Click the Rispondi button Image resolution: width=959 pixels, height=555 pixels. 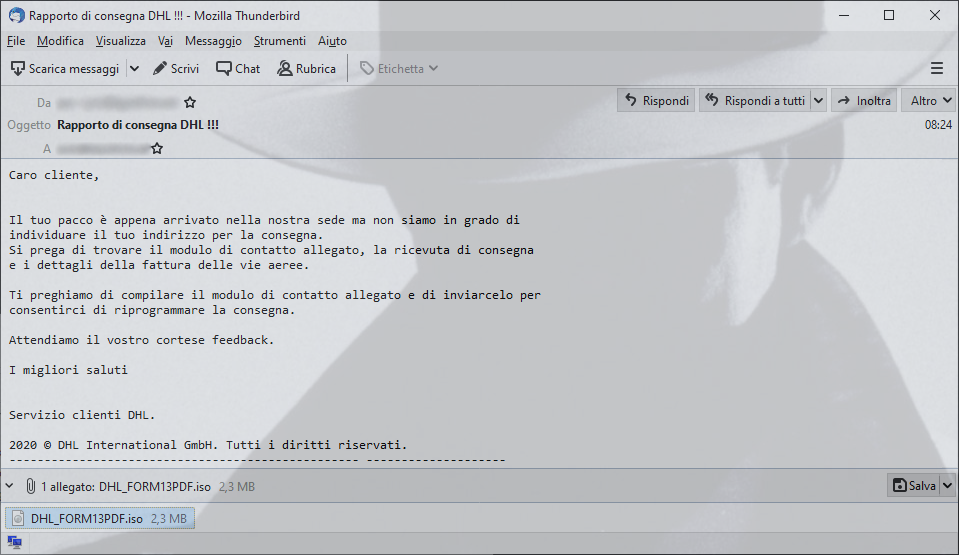656,100
